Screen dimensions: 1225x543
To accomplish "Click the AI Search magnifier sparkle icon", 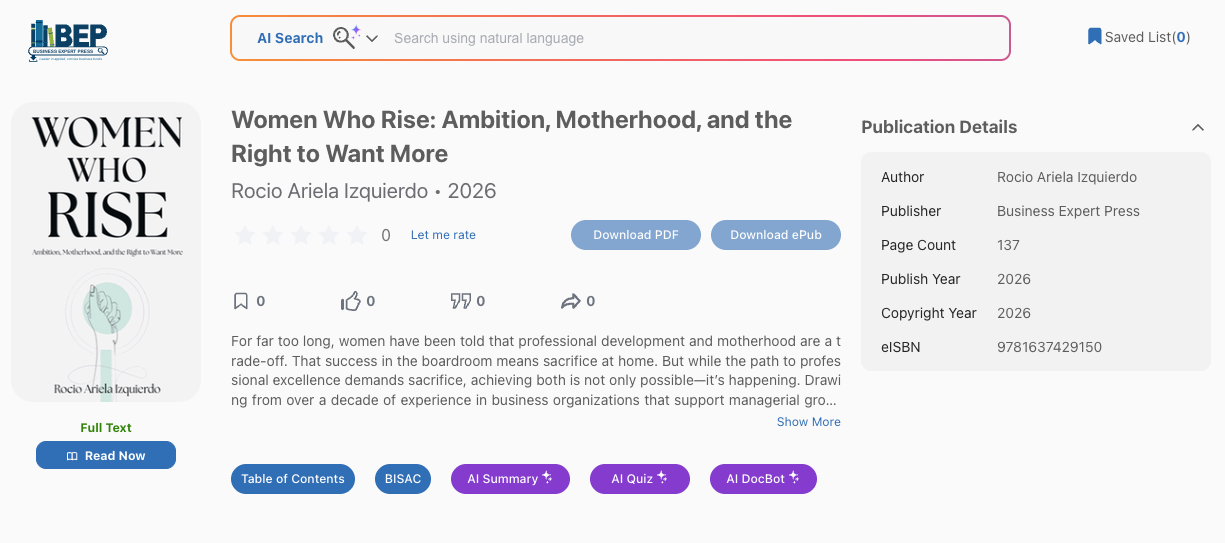I will [x=346, y=38].
